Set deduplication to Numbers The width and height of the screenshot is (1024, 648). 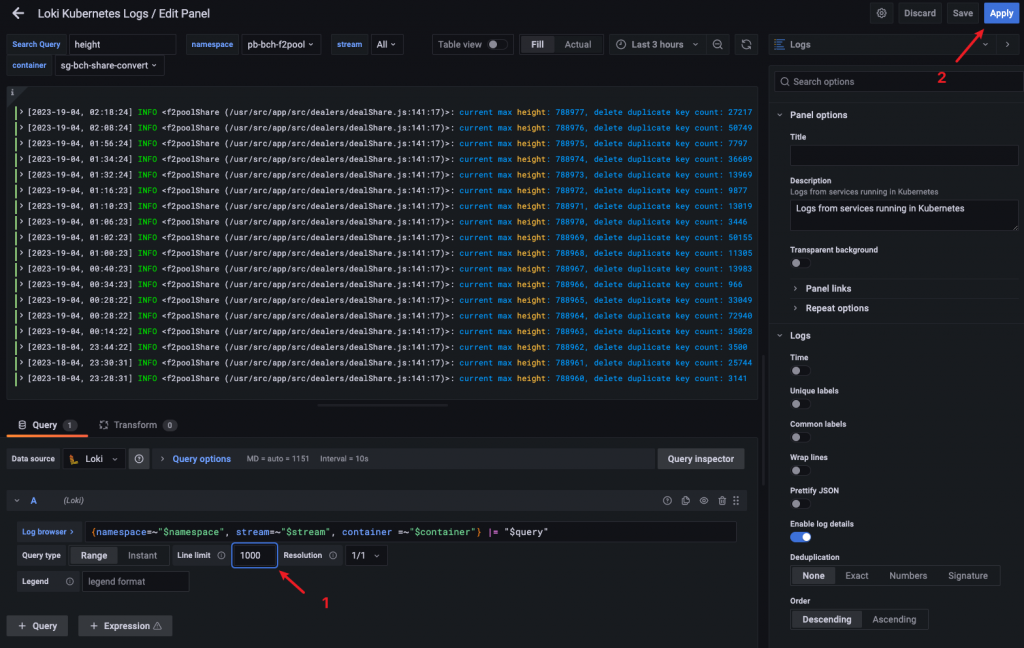[908, 575]
